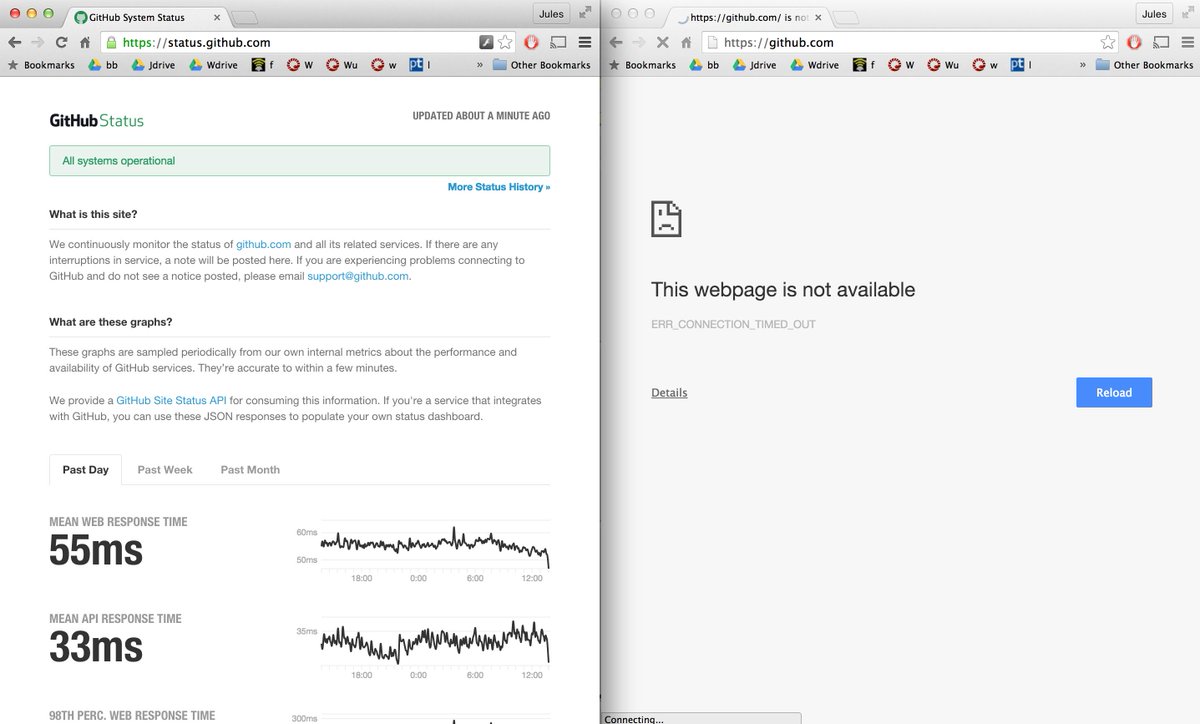Bookmark status.github.com with the star icon
The width and height of the screenshot is (1200, 724).
[x=505, y=42]
